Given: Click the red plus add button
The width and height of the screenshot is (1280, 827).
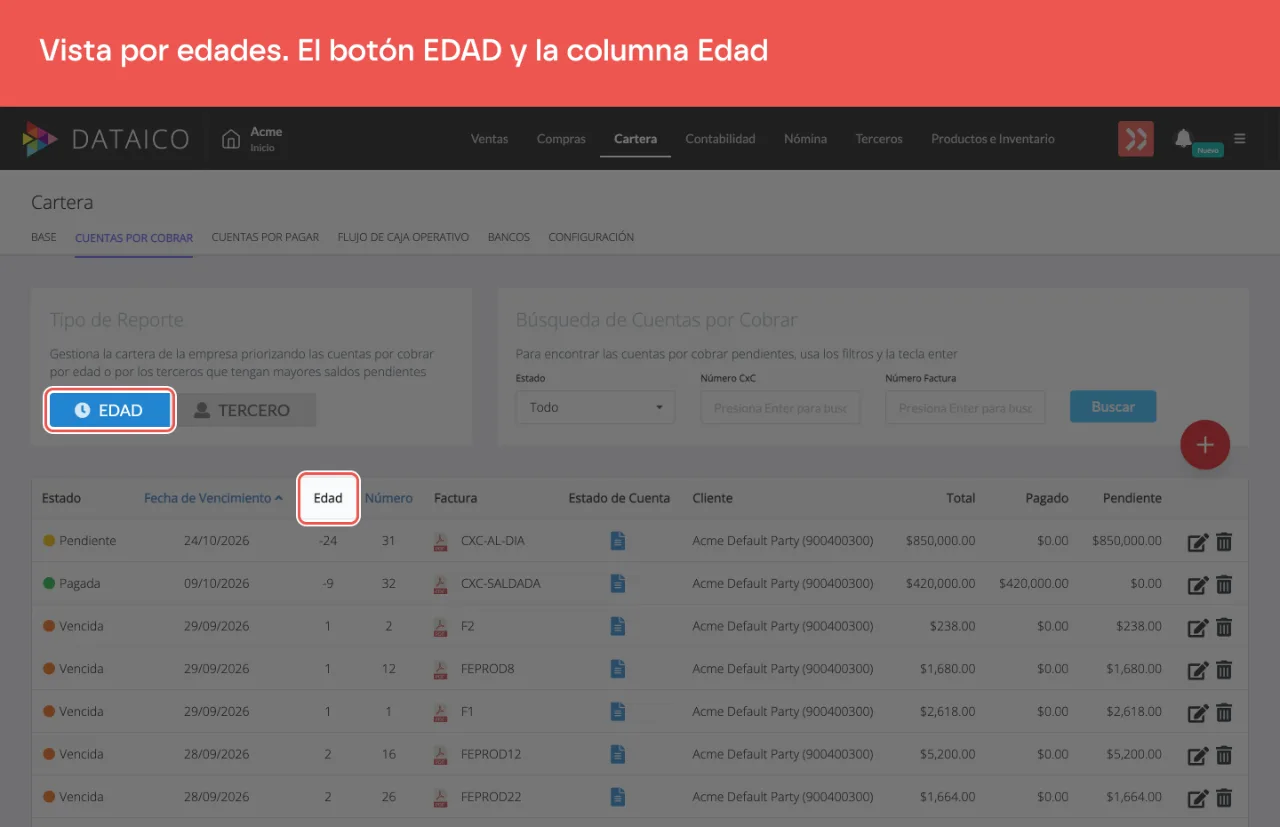Looking at the screenshot, I should (1205, 445).
